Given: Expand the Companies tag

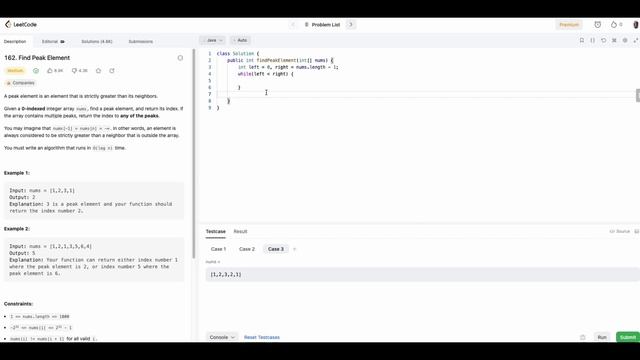Looking at the screenshot, I should (20, 83).
